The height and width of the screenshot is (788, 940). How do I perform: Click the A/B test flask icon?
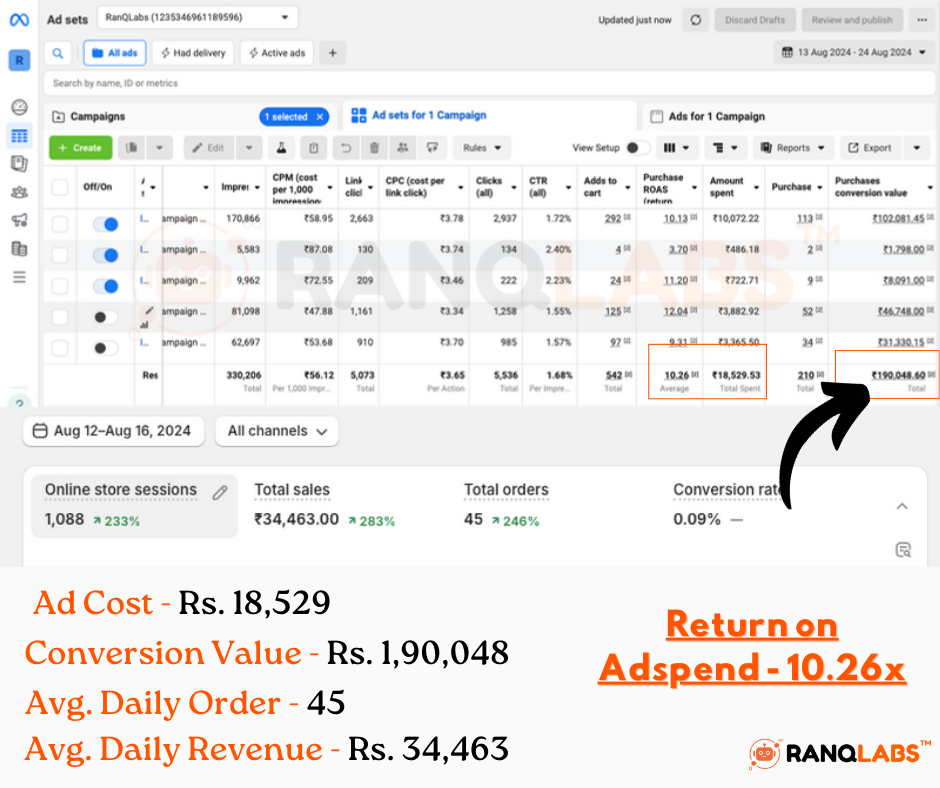[x=282, y=148]
